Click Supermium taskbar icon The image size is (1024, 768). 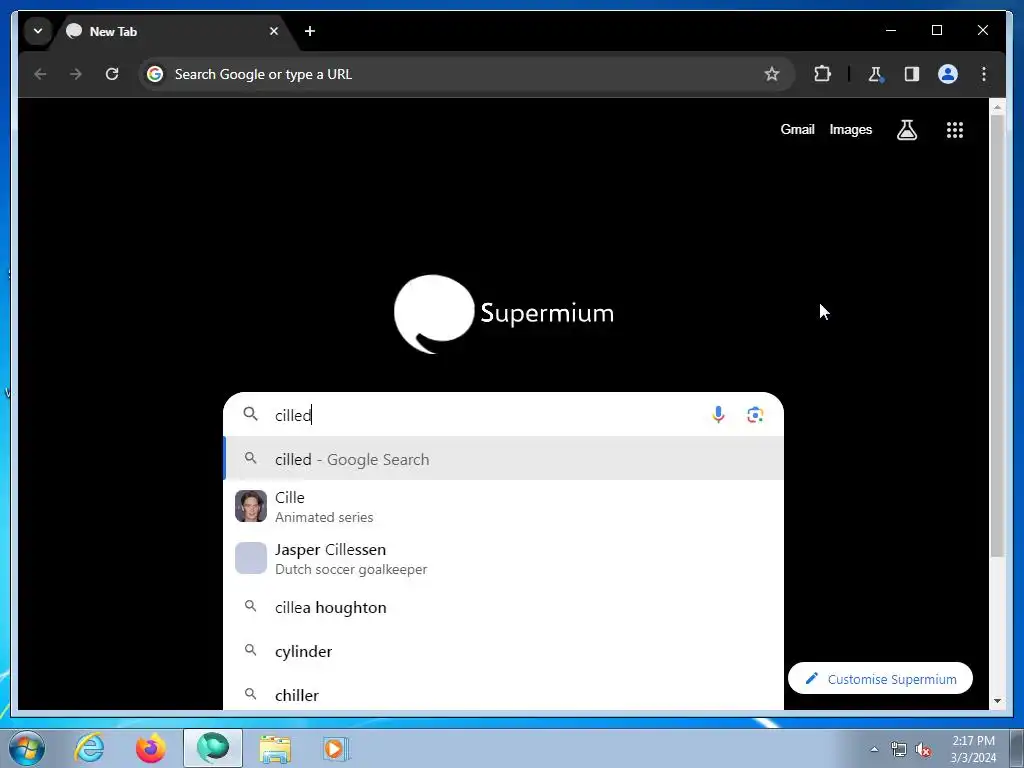(213, 748)
